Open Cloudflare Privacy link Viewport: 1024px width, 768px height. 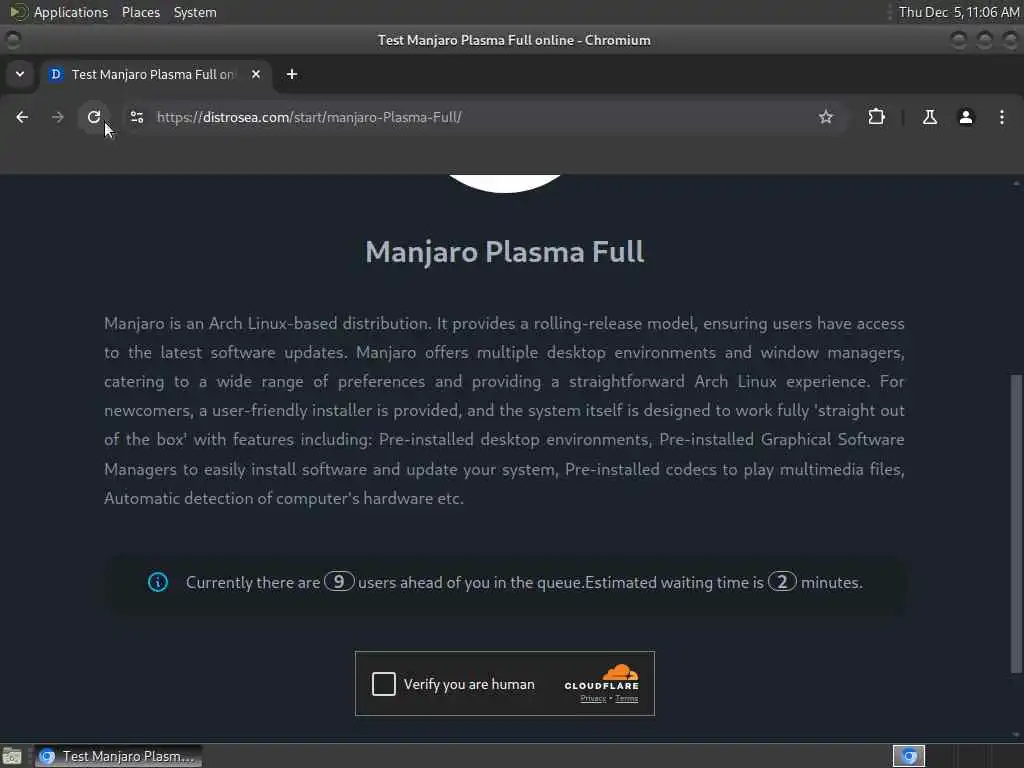pos(593,699)
